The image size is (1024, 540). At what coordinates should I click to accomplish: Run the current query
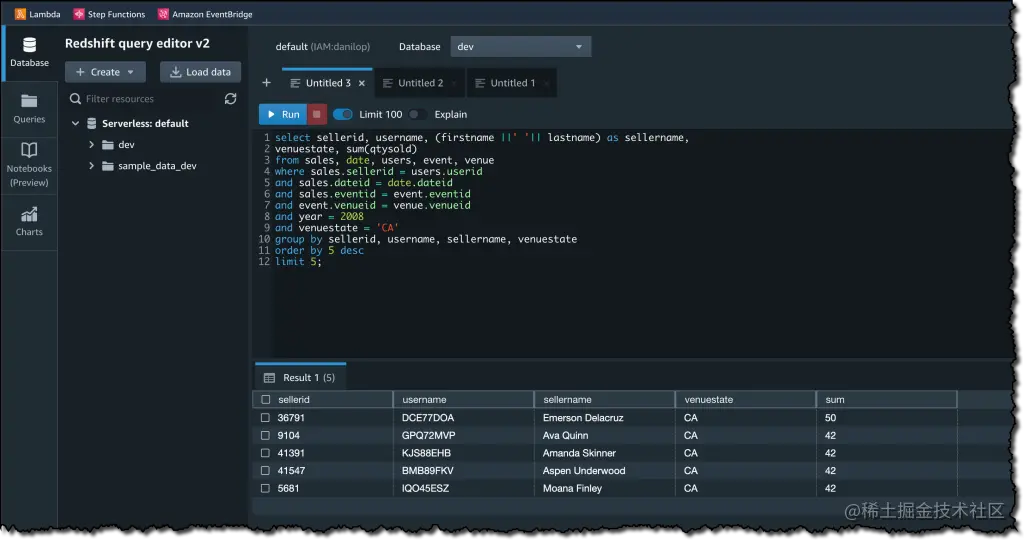point(283,114)
